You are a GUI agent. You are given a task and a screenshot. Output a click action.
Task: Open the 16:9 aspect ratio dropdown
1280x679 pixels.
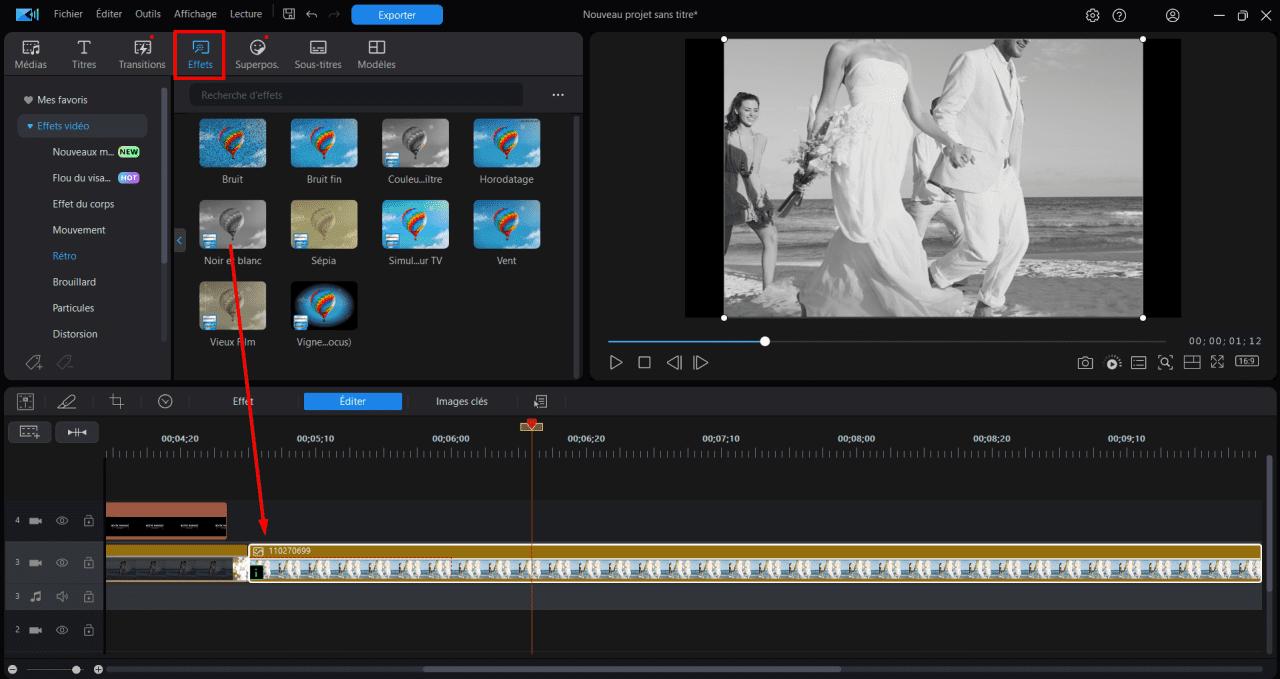click(1246, 361)
